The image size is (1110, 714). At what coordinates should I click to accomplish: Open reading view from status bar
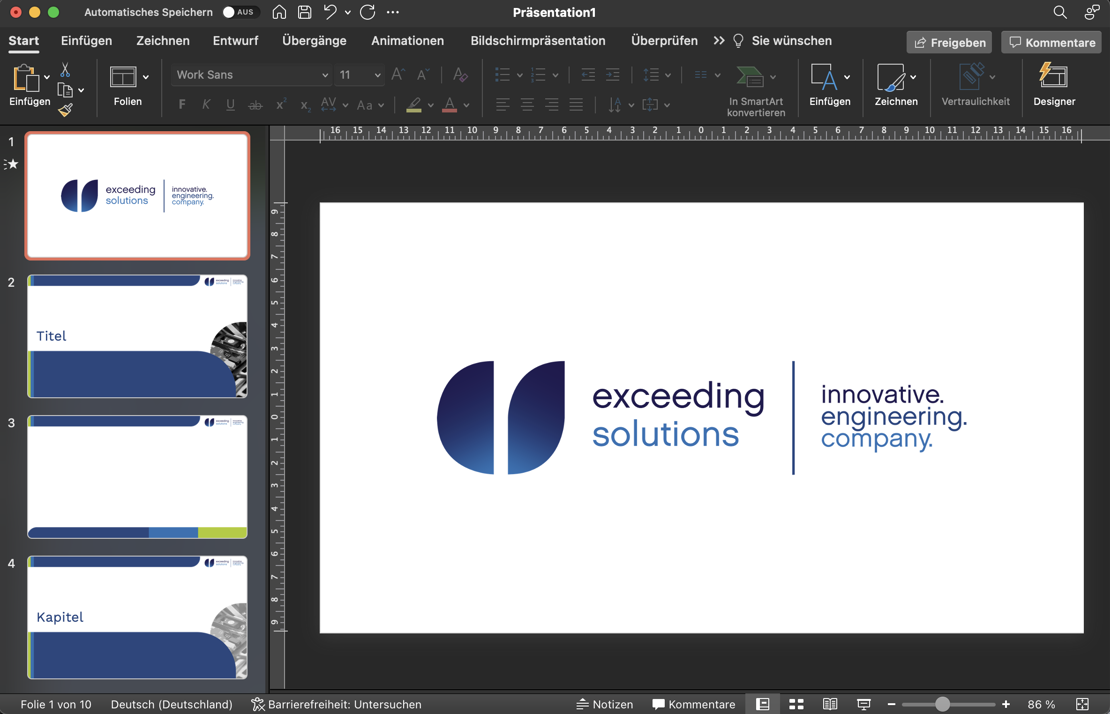click(x=830, y=704)
